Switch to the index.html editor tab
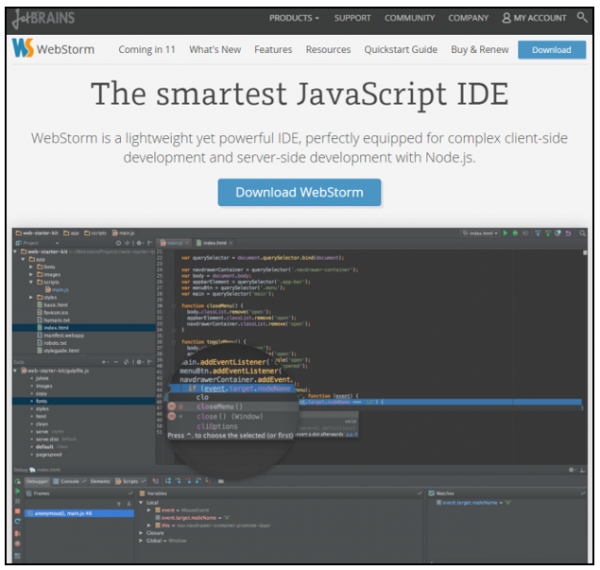 click(214, 243)
